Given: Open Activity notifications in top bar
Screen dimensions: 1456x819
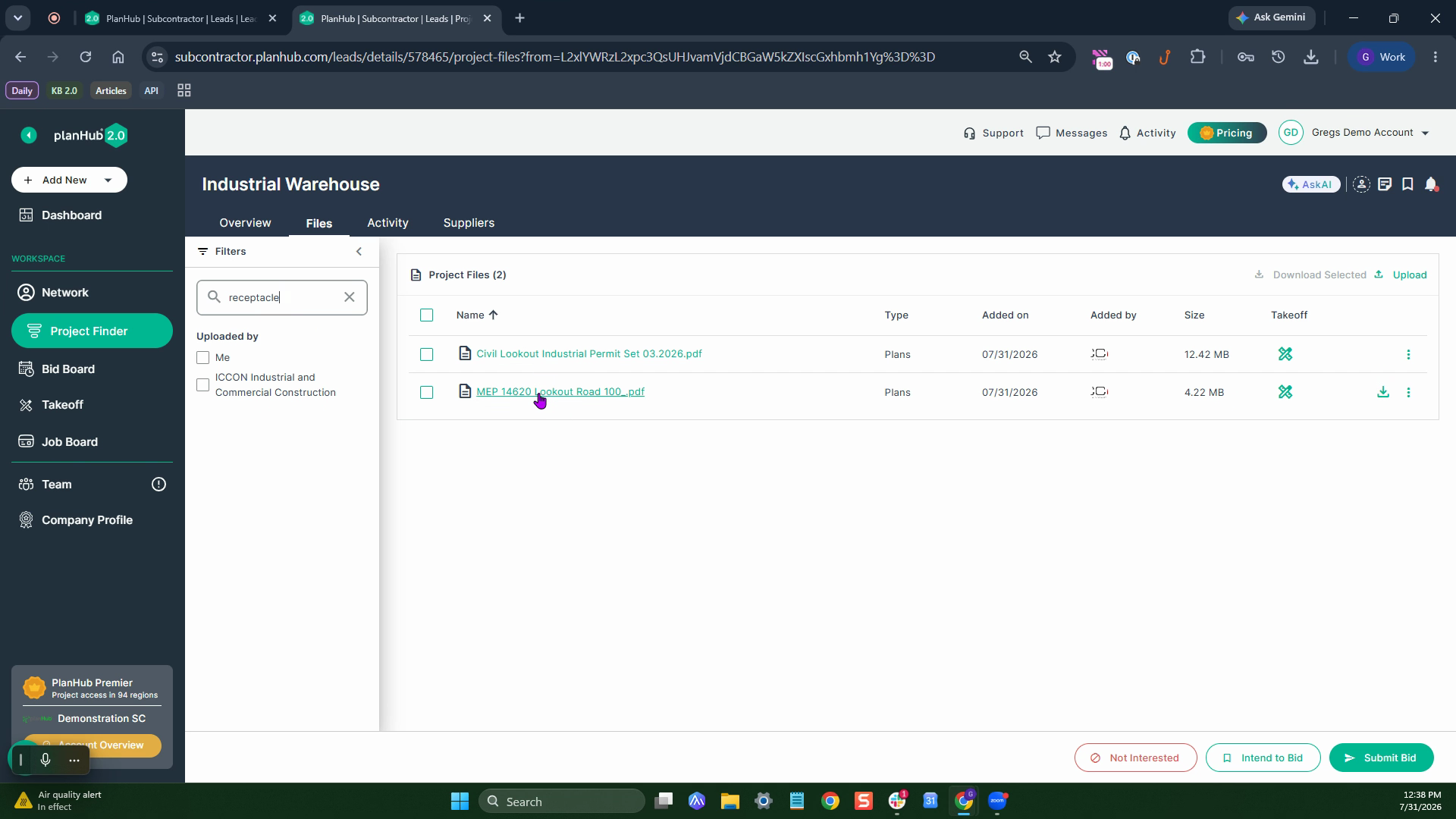Looking at the screenshot, I should click(x=1147, y=133).
